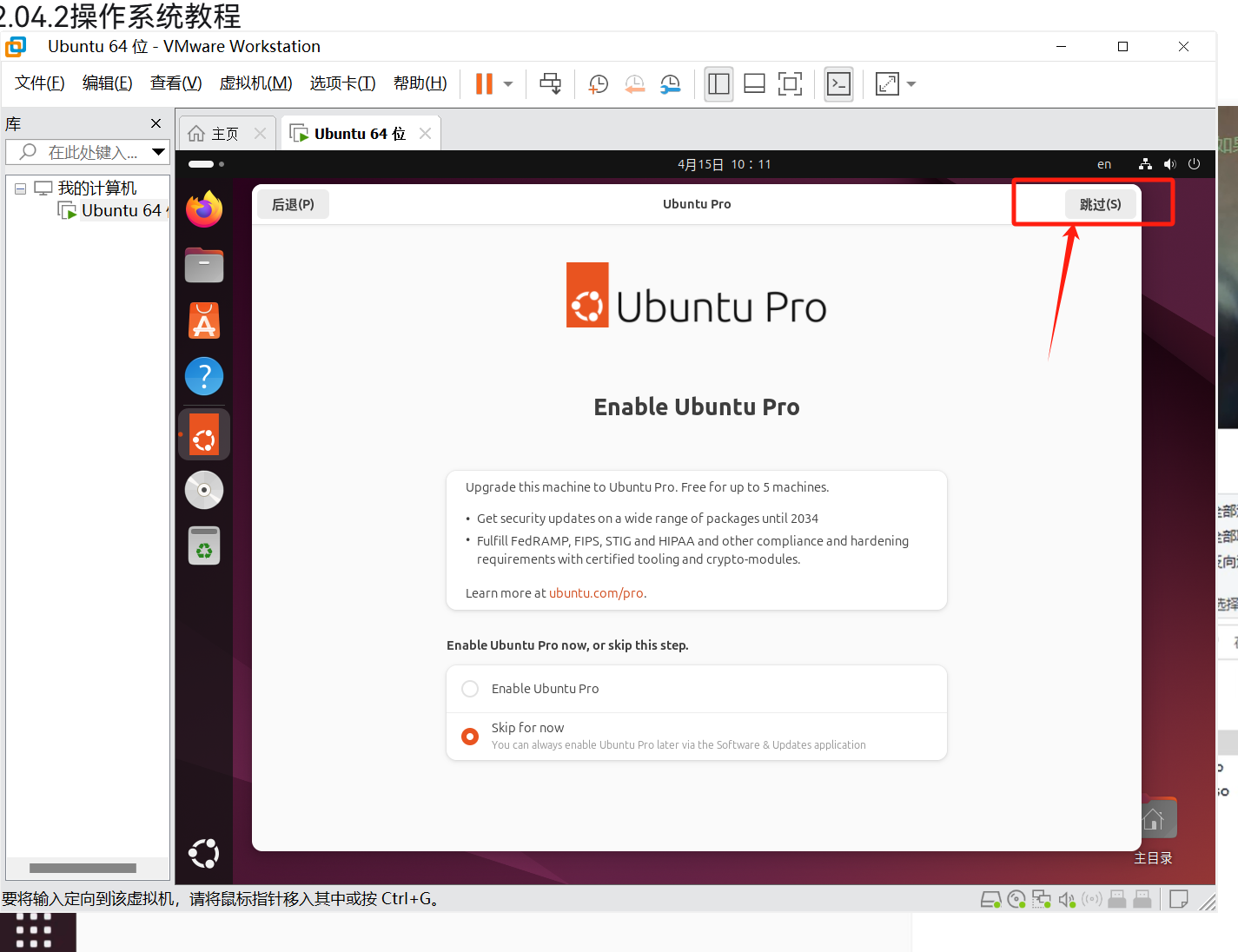Open Files from the Ubuntu dock

pos(204,265)
